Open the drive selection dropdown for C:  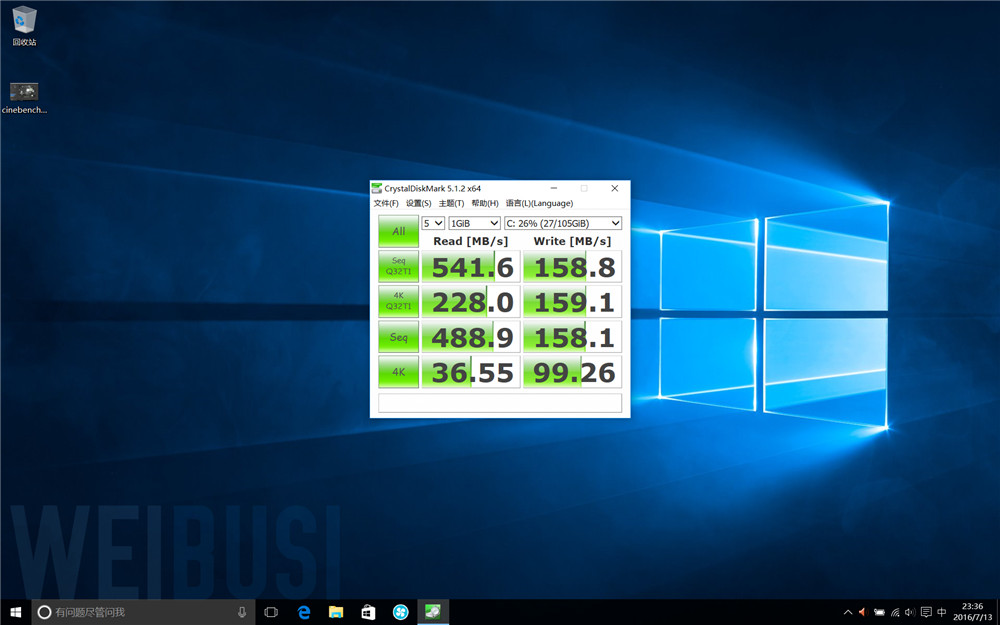563,223
